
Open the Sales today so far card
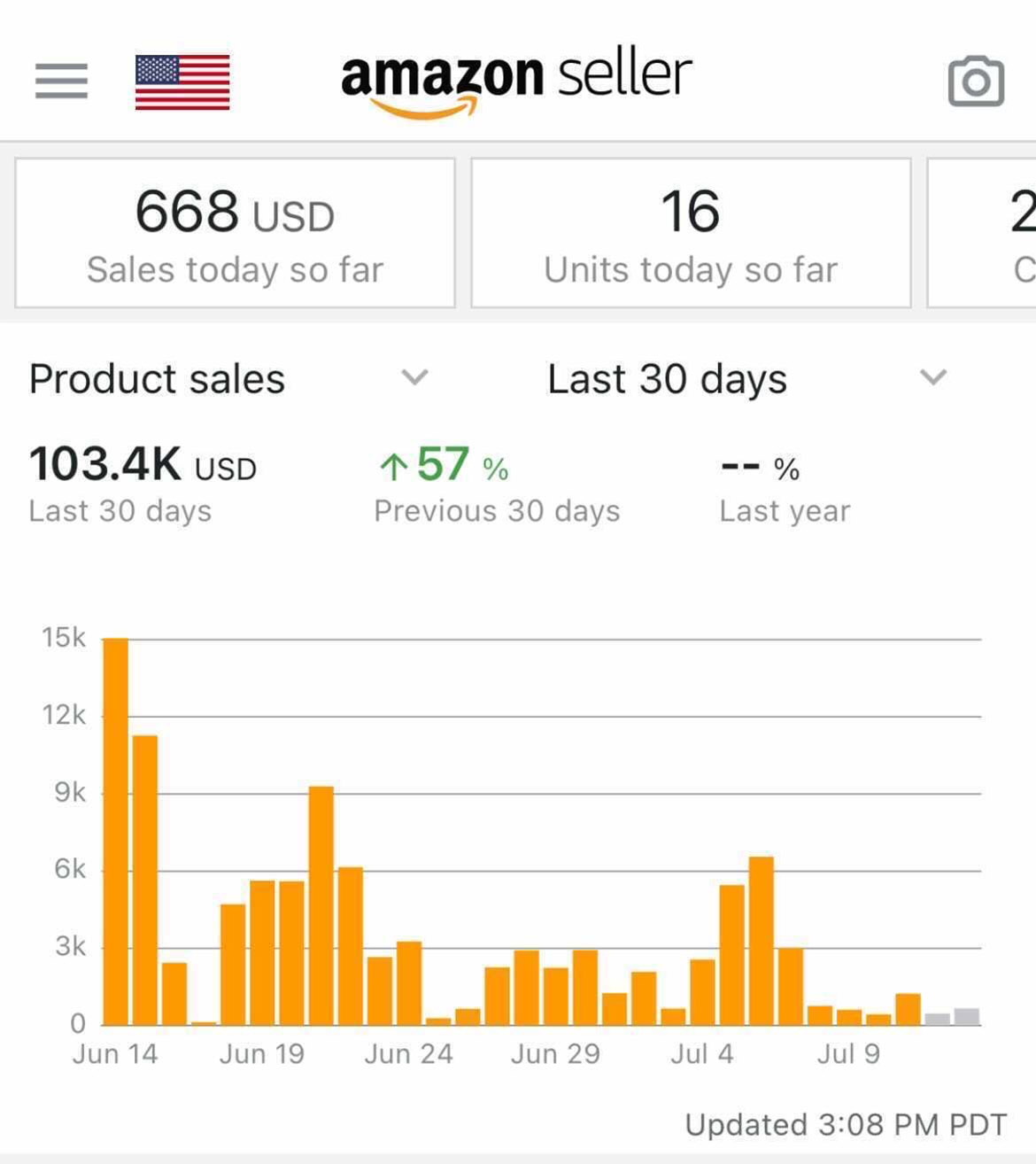click(x=236, y=234)
